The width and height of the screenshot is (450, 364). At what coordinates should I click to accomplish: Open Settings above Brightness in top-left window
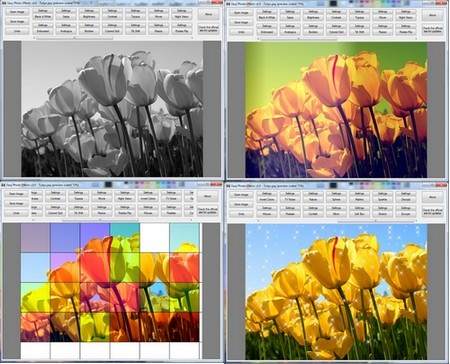tap(89, 11)
